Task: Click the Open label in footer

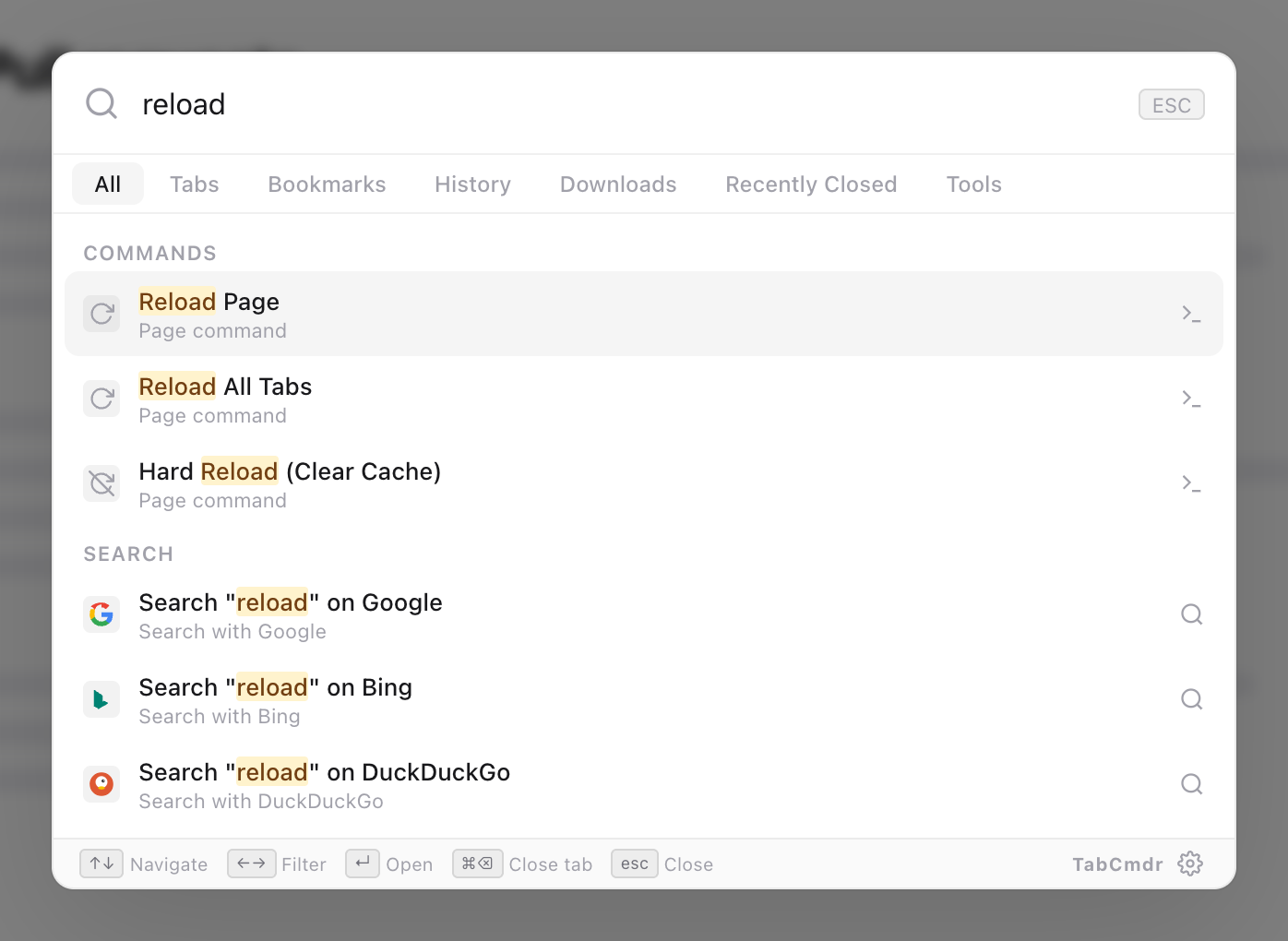Action: (x=410, y=864)
